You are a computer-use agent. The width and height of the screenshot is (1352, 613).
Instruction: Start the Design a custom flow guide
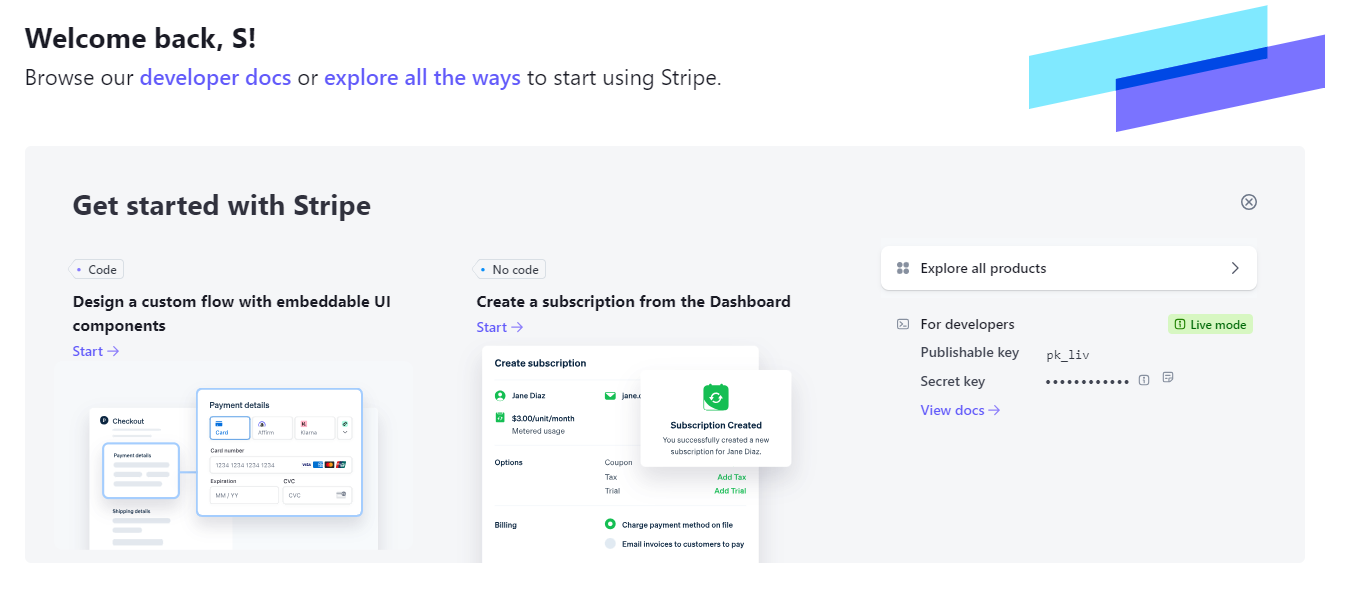pos(96,351)
